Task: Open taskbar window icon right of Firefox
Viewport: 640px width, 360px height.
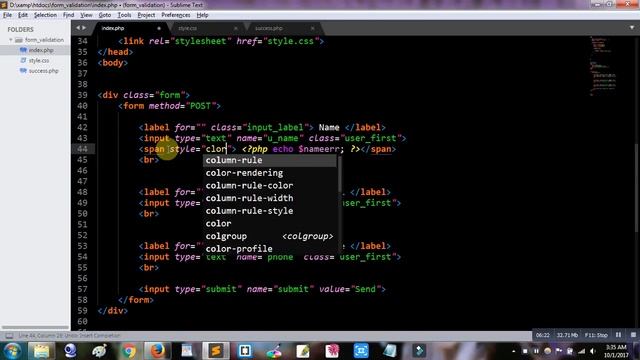Action: point(187,351)
